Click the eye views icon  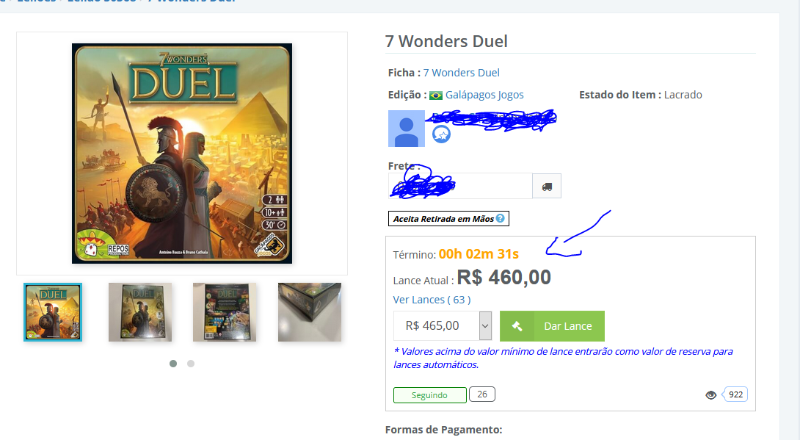pos(711,395)
